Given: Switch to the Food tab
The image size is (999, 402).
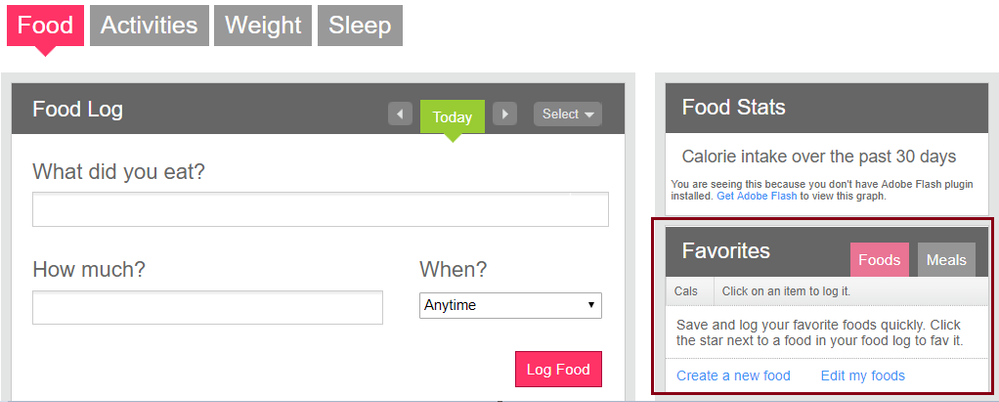Looking at the screenshot, I should [x=45, y=26].
